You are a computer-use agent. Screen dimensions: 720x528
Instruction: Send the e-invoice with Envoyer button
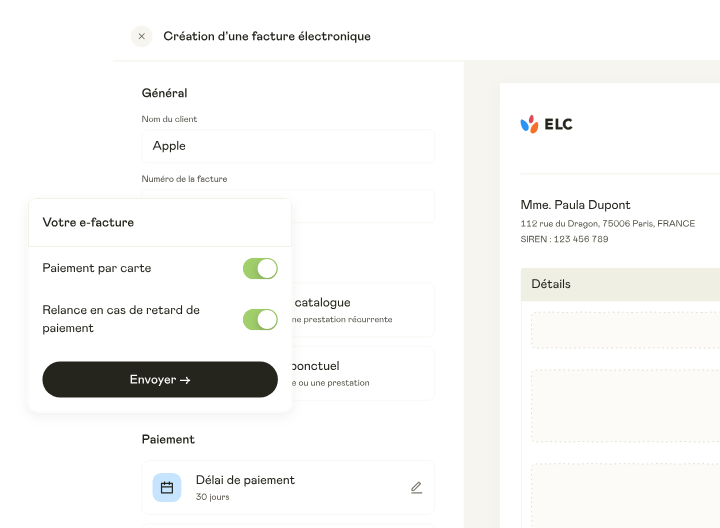click(x=160, y=379)
